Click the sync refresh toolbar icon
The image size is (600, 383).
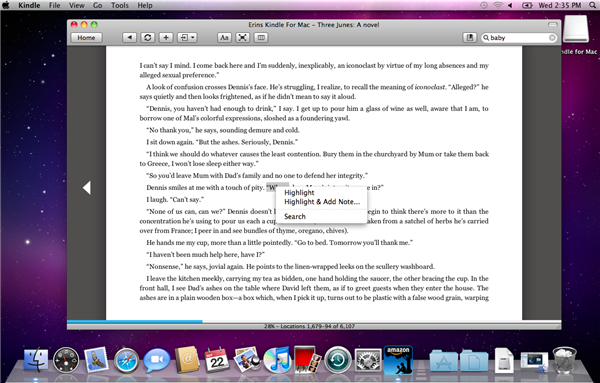148,37
